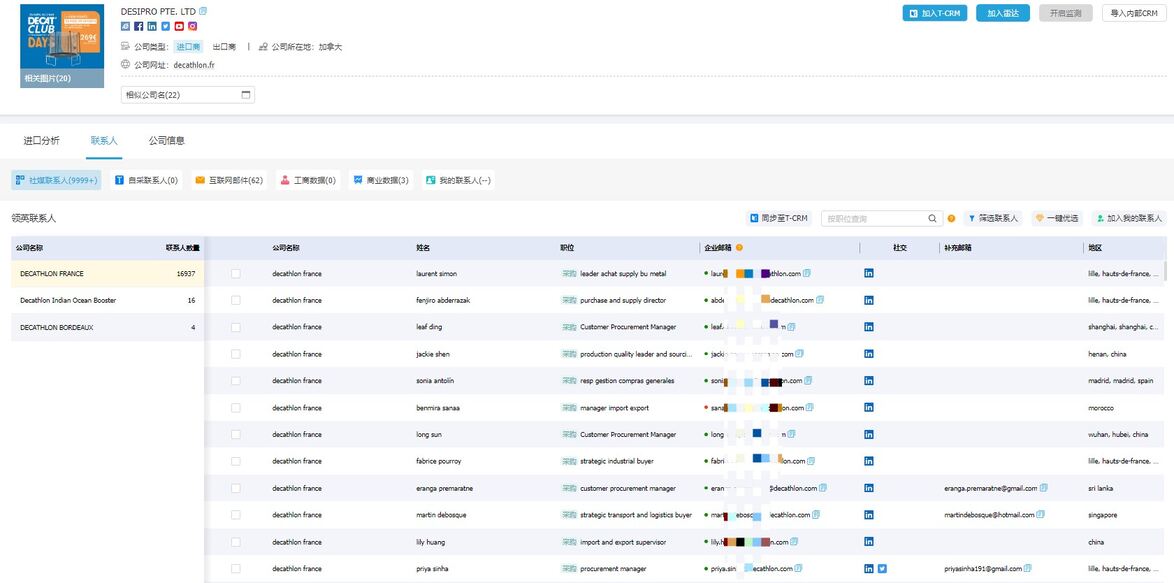Open LinkedIn profile of sonia antolin
1174x583 pixels.
coord(869,381)
